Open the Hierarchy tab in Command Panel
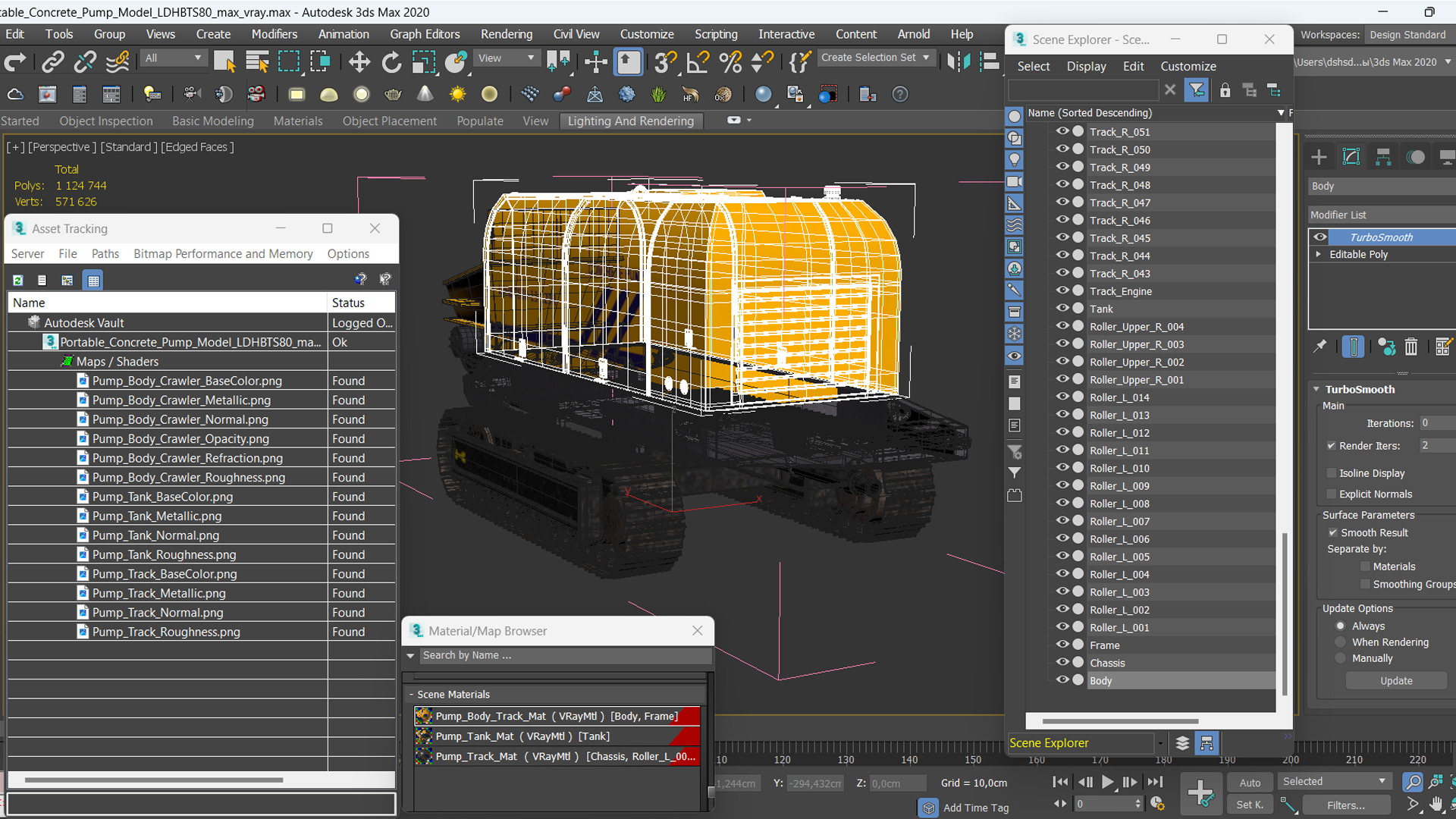 point(1383,157)
